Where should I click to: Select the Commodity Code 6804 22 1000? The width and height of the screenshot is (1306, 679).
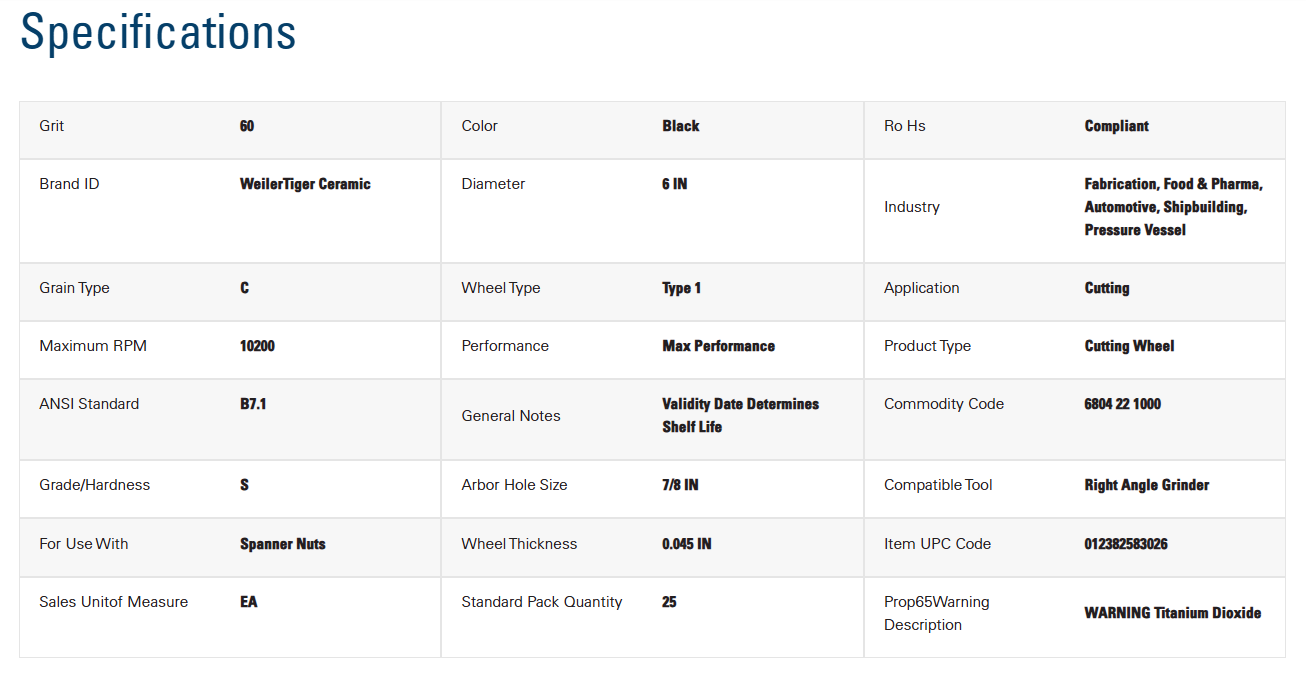tap(1122, 404)
